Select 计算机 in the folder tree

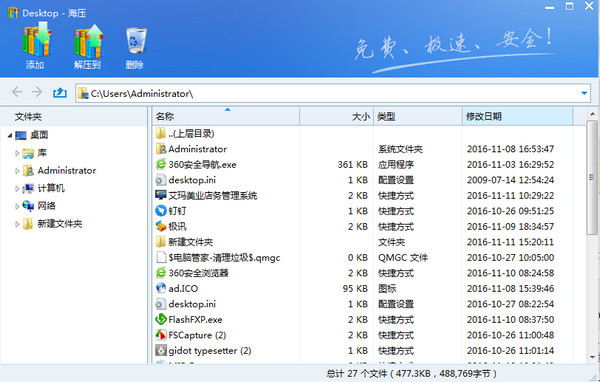(51, 188)
